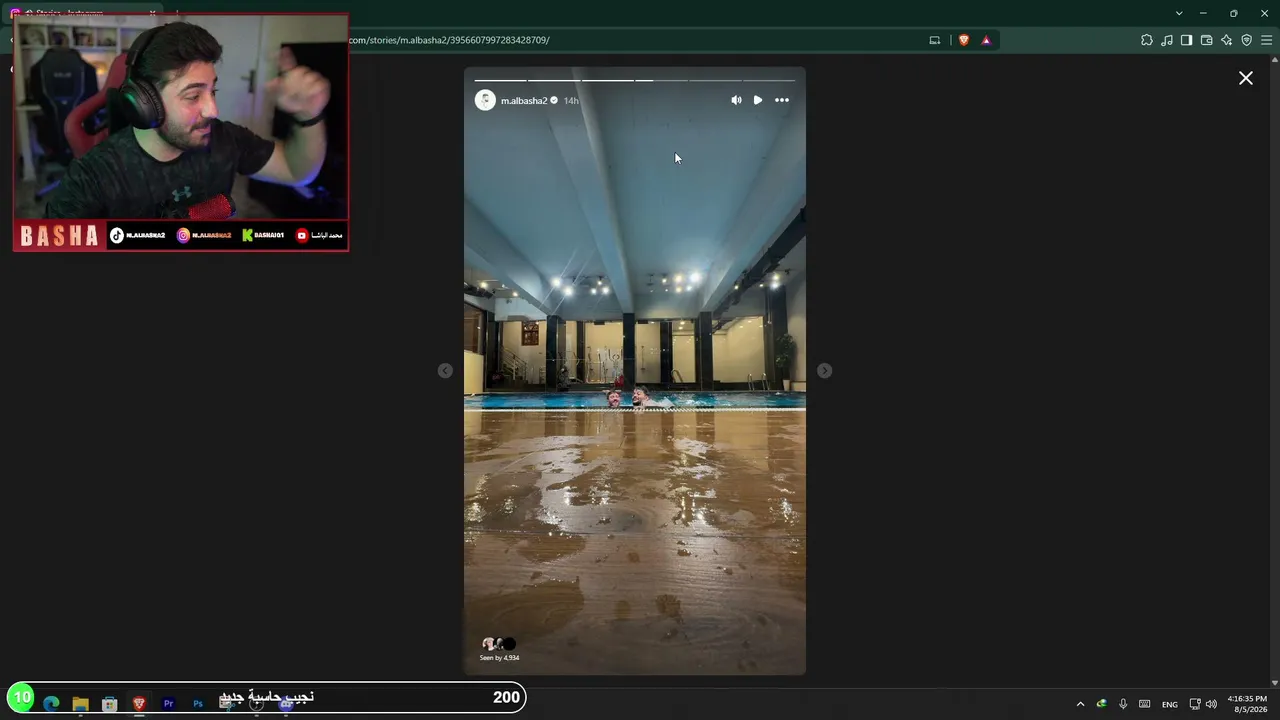Open the Brave Wallet icon
The image size is (1280, 720).
coord(1207,40)
